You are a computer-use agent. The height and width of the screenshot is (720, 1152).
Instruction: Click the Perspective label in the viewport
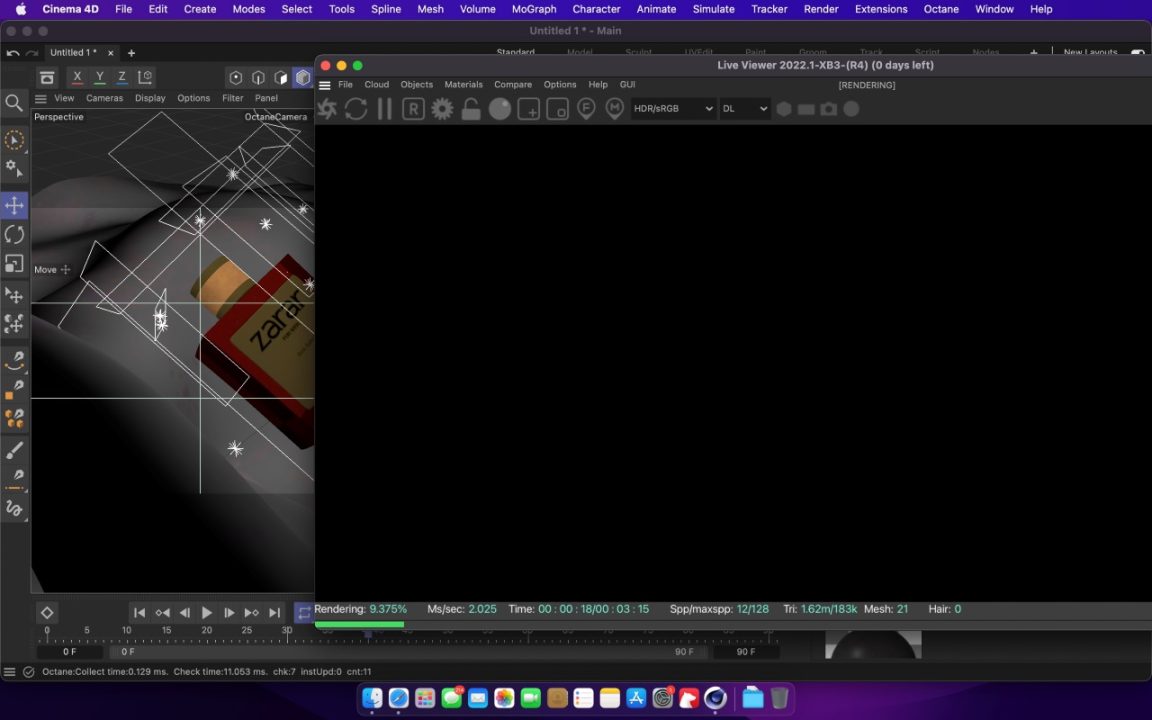[x=59, y=116]
